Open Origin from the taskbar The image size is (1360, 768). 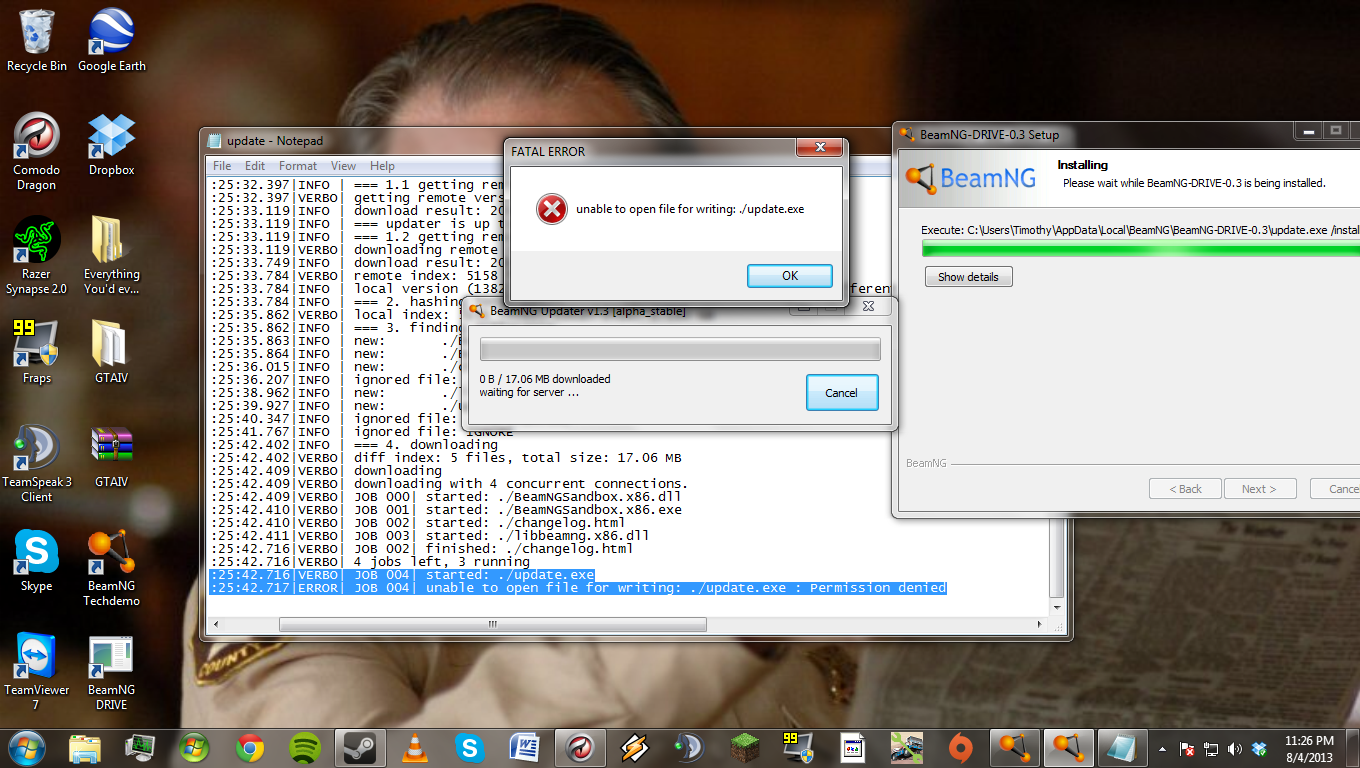click(x=961, y=747)
